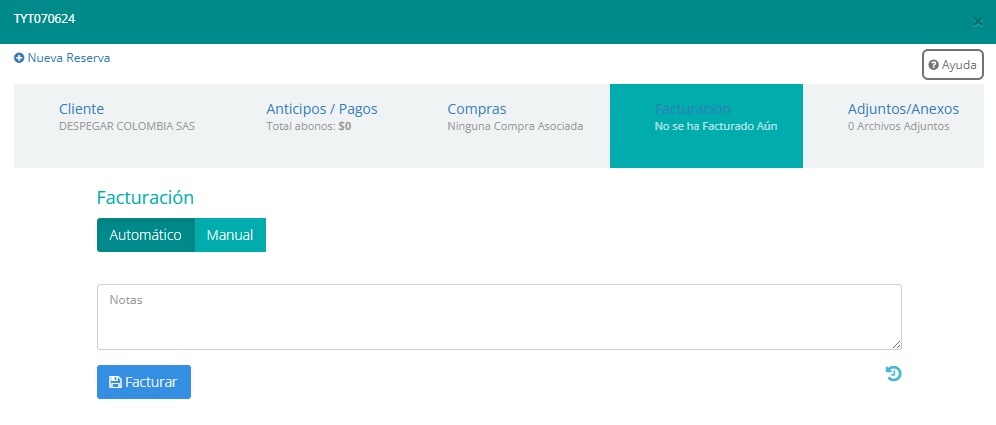Click the history clock icon below Notas
Image resolution: width=996 pixels, height=425 pixels.
click(x=893, y=374)
